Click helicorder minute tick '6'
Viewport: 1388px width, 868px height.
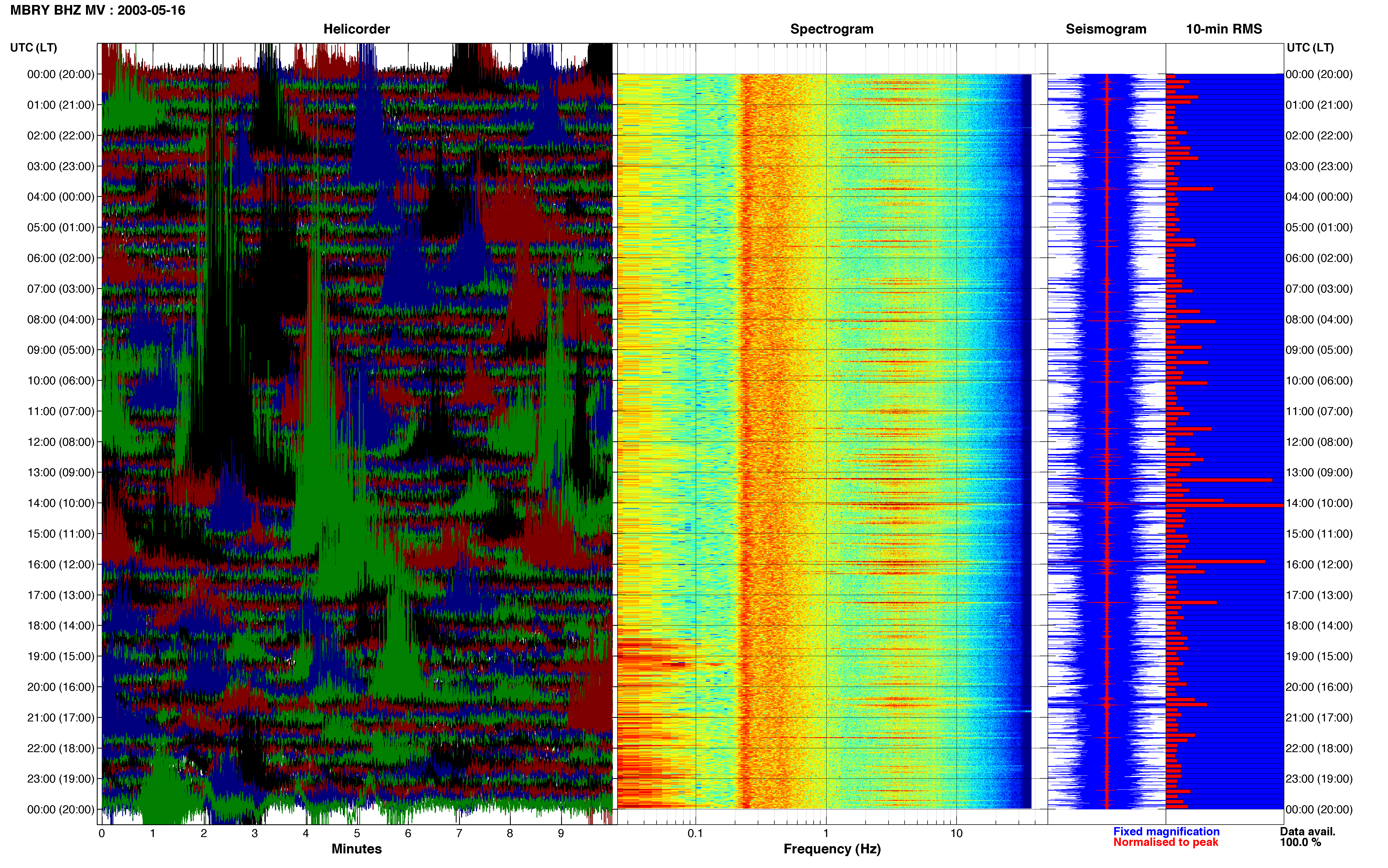pos(408,833)
